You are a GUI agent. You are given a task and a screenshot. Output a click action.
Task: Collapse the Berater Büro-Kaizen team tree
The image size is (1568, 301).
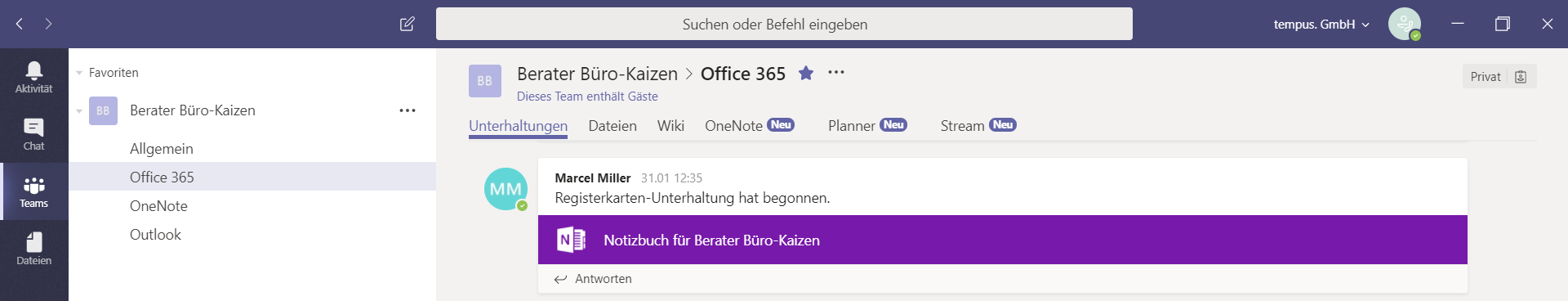click(79, 110)
